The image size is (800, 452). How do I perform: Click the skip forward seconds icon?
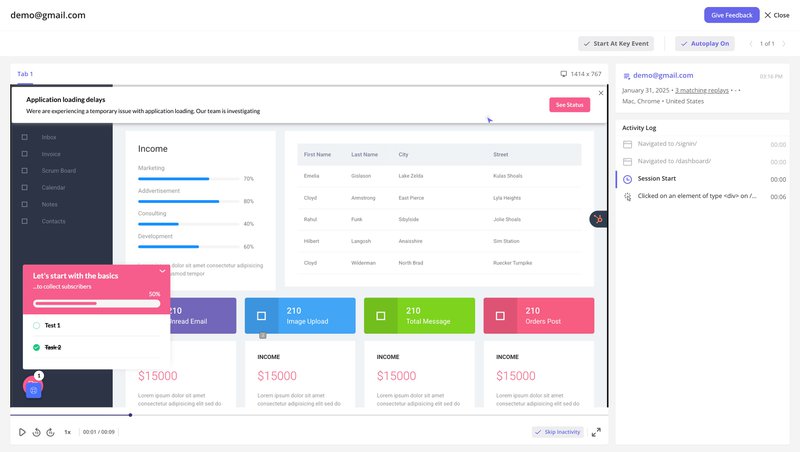50,432
